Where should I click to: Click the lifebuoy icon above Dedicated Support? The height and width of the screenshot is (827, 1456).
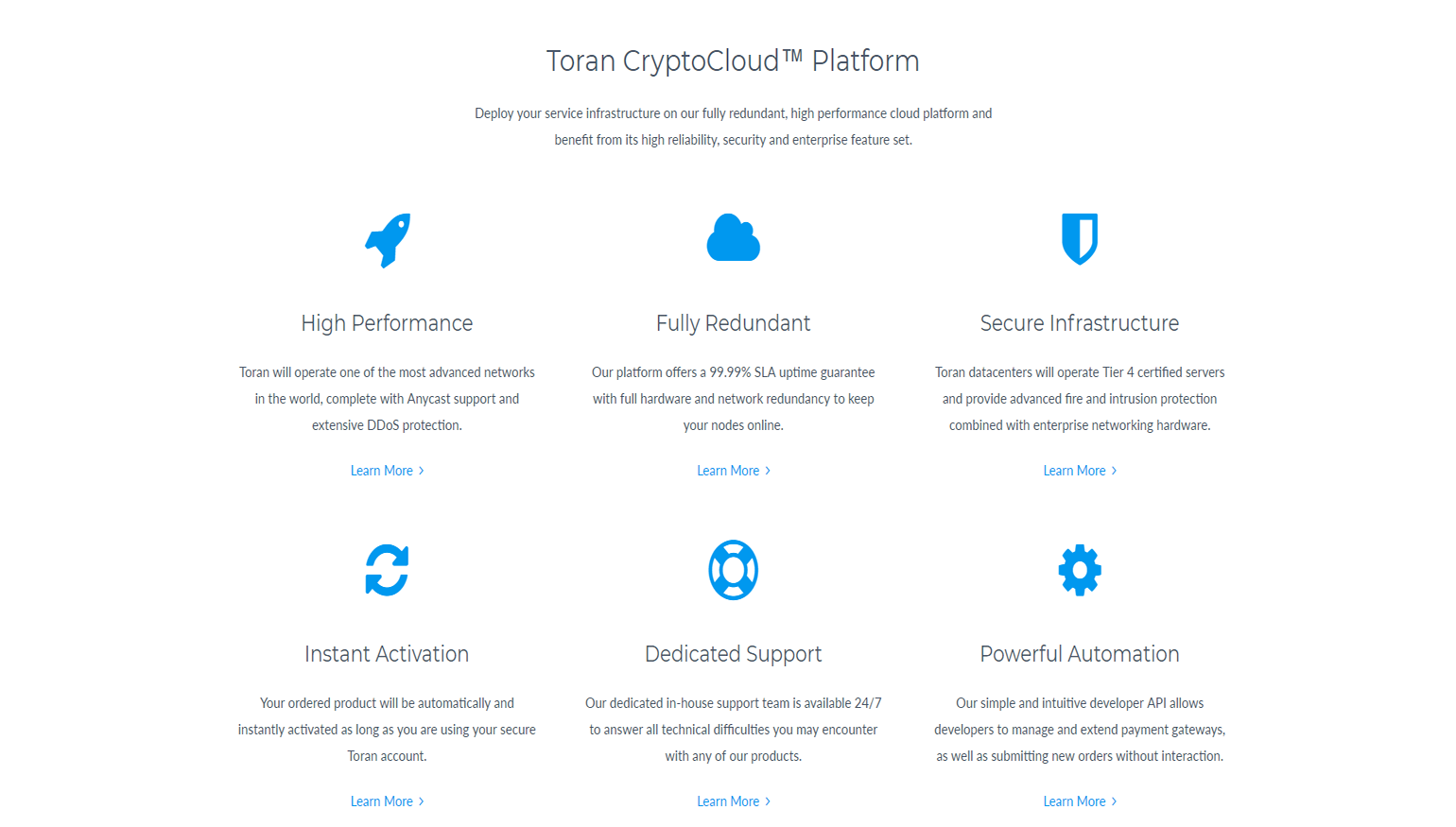coord(734,570)
